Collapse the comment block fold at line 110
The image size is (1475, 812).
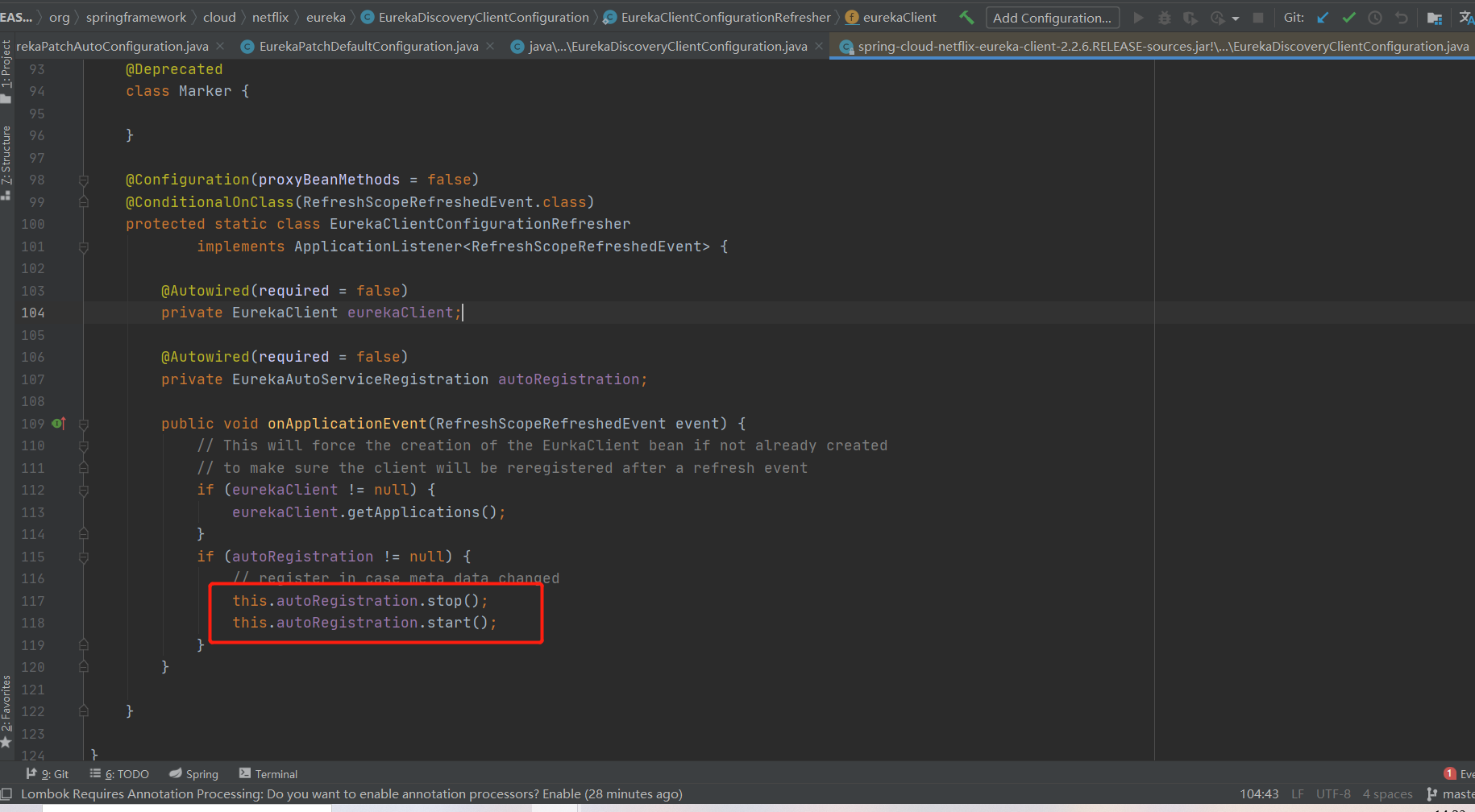point(84,446)
